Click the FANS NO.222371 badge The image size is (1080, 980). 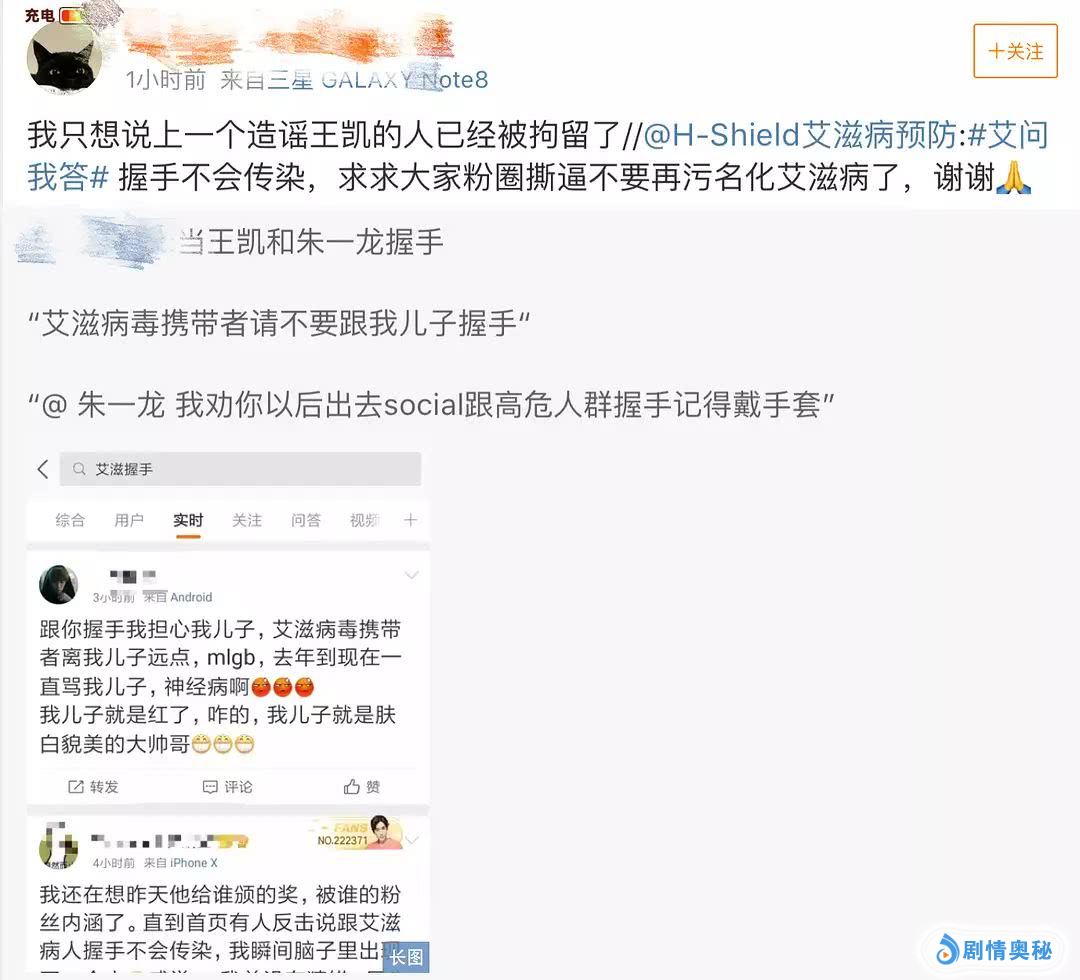pos(357,833)
